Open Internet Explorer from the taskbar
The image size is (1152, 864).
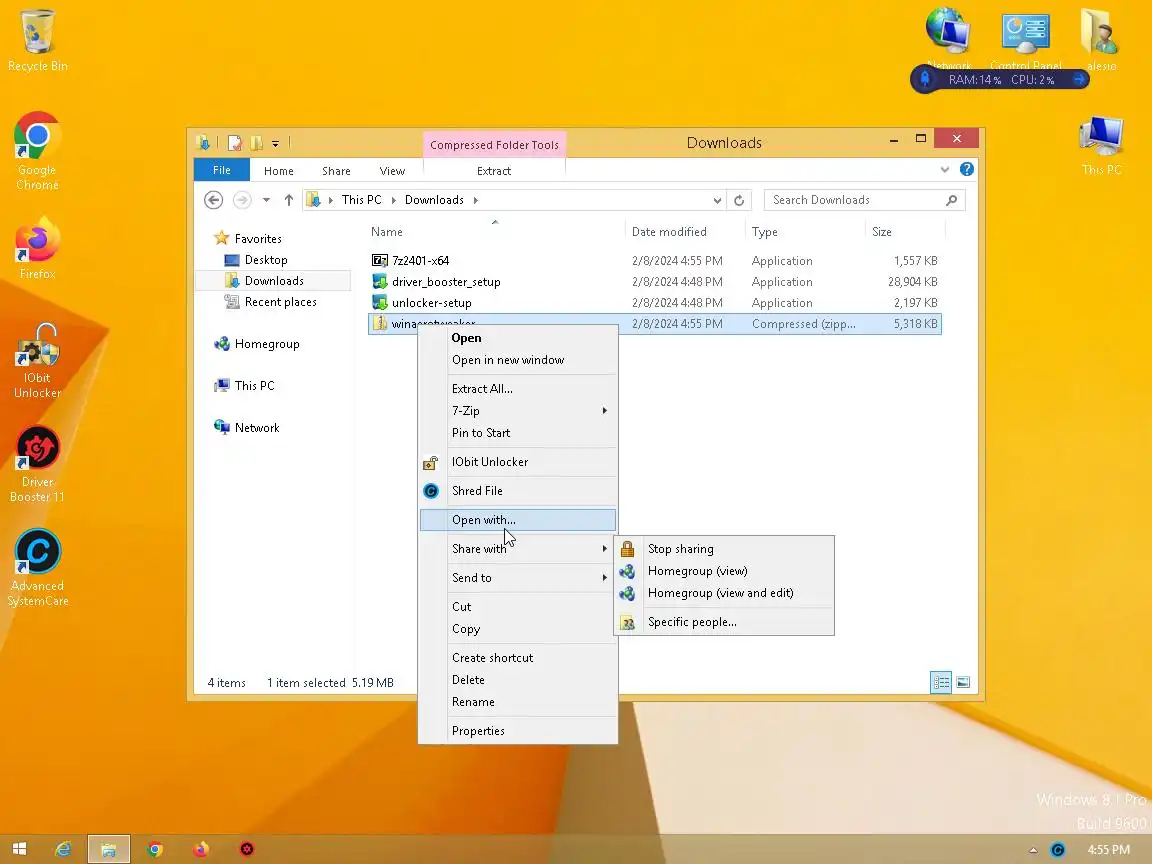[x=64, y=849]
